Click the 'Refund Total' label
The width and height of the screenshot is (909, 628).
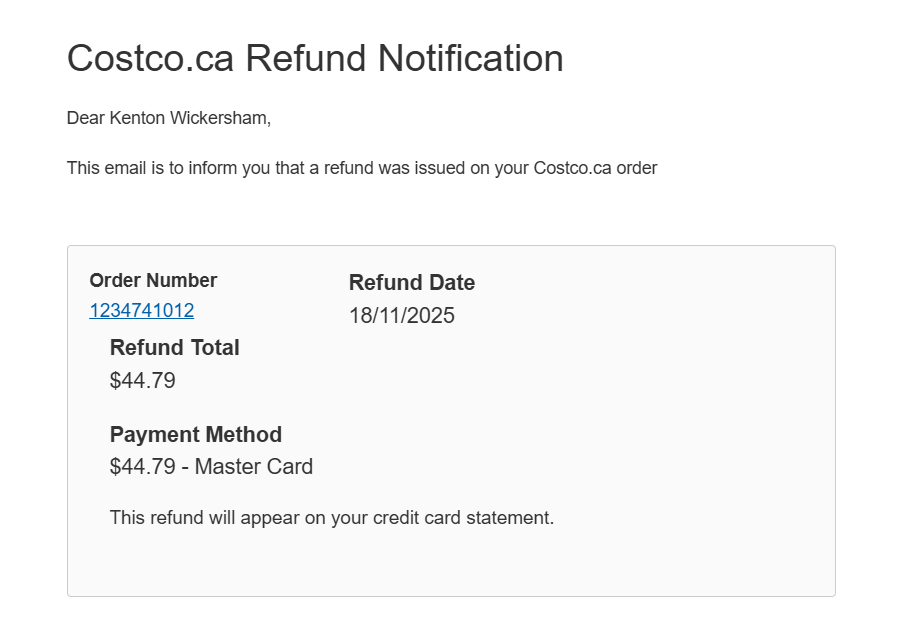tap(174, 348)
